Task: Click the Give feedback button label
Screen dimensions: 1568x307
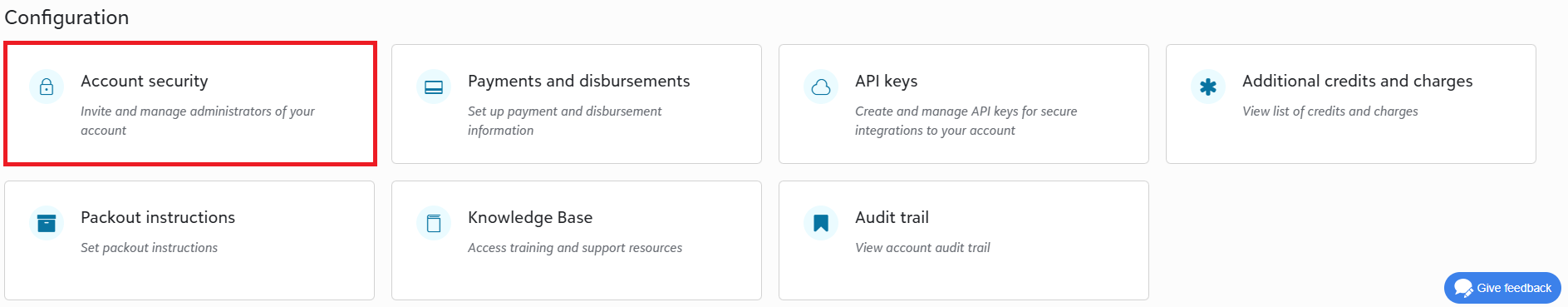Action: tap(1514, 288)
